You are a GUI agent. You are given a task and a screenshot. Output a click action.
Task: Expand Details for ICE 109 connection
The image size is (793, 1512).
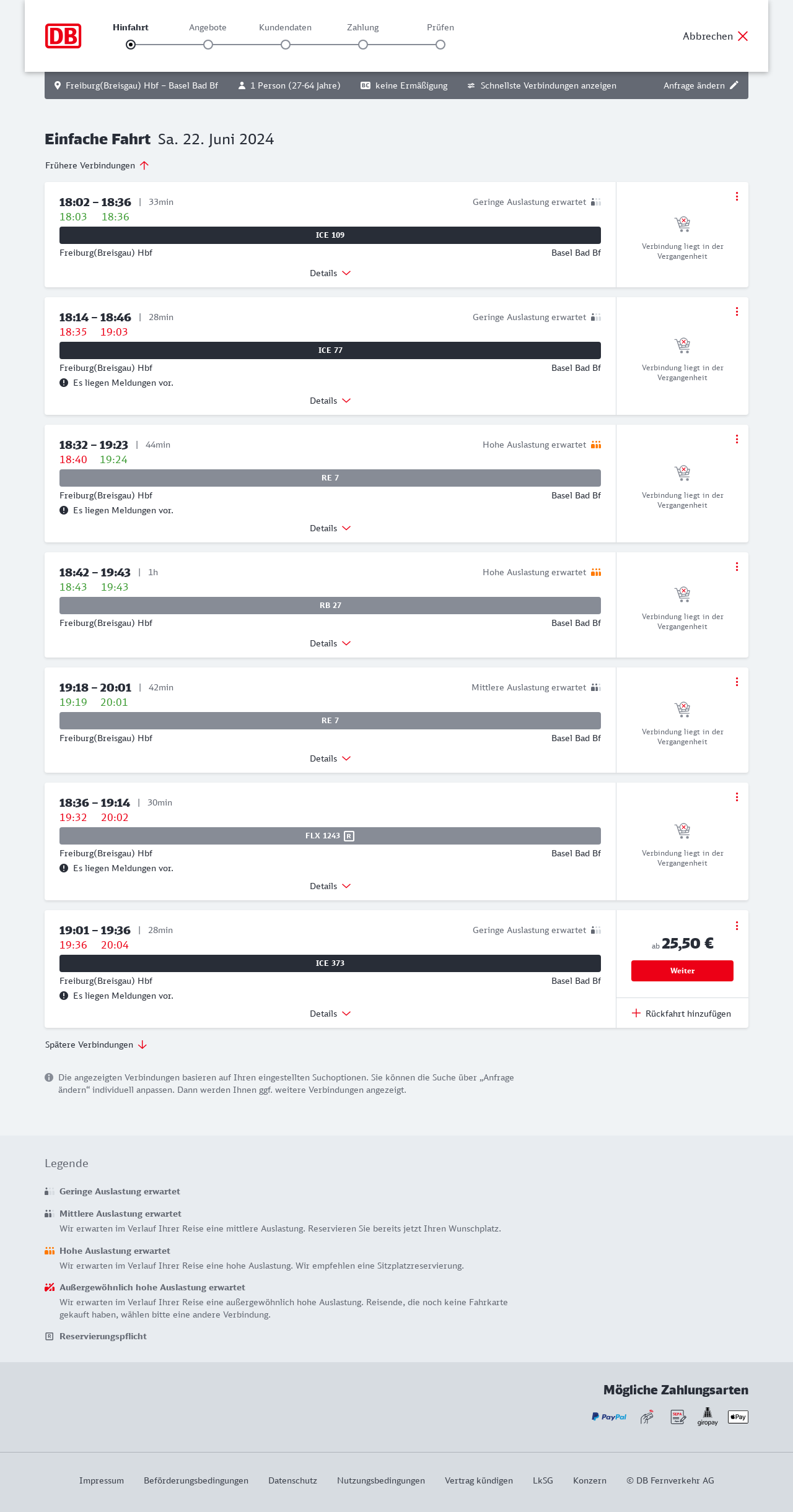[330, 273]
